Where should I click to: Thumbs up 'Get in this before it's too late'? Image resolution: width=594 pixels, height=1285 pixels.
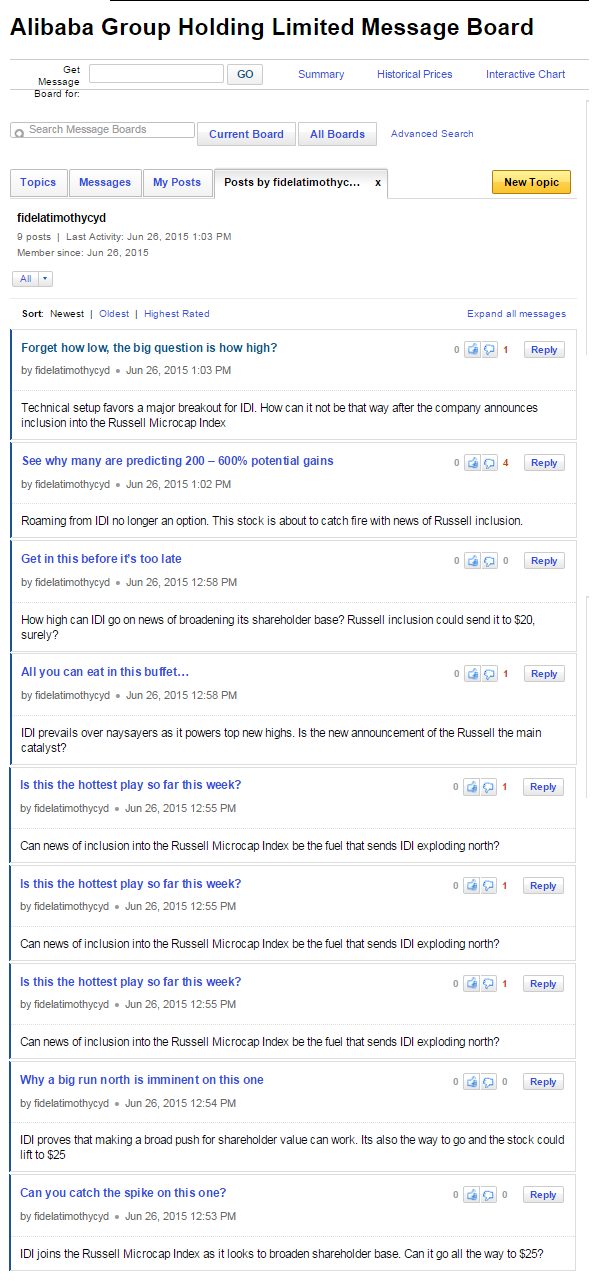tap(472, 561)
